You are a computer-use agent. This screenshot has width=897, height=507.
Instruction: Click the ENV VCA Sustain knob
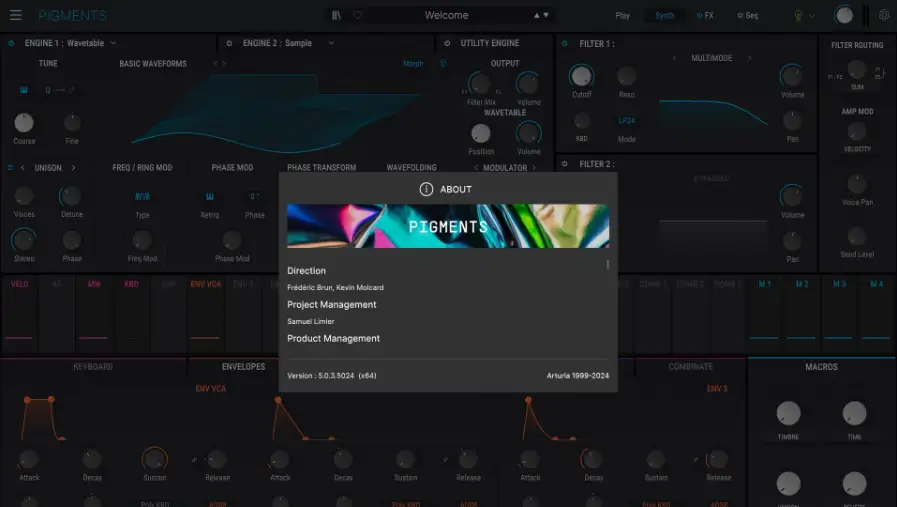click(x=154, y=459)
